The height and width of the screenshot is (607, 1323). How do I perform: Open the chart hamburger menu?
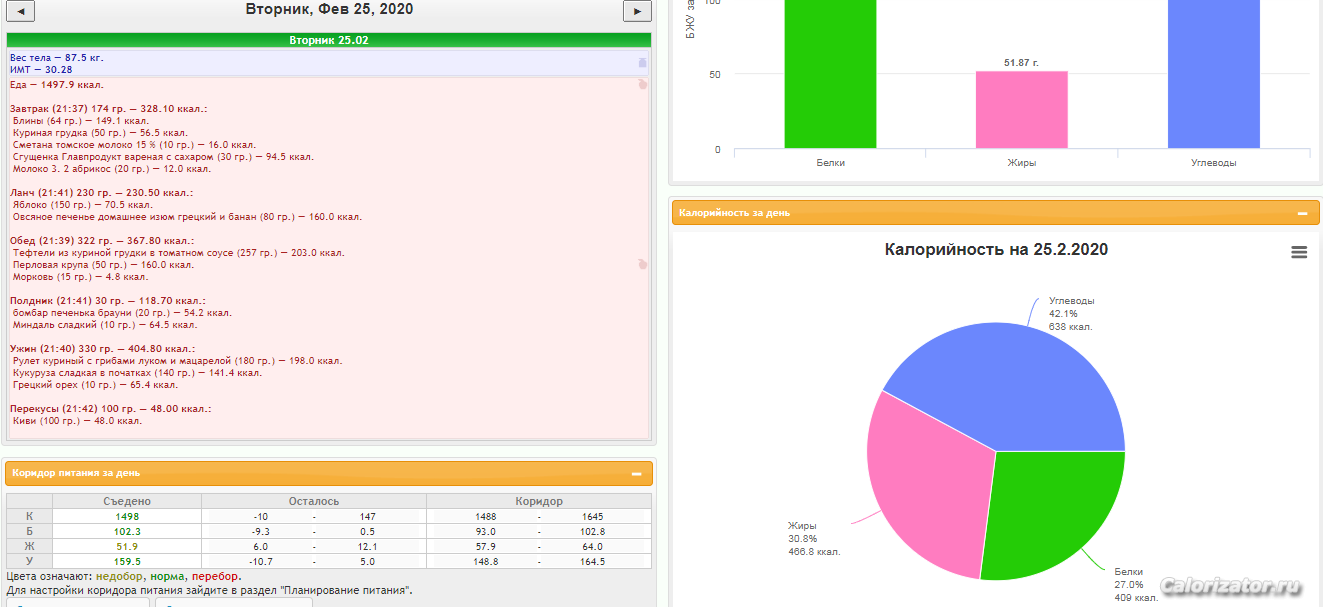click(x=1299, y=253)
